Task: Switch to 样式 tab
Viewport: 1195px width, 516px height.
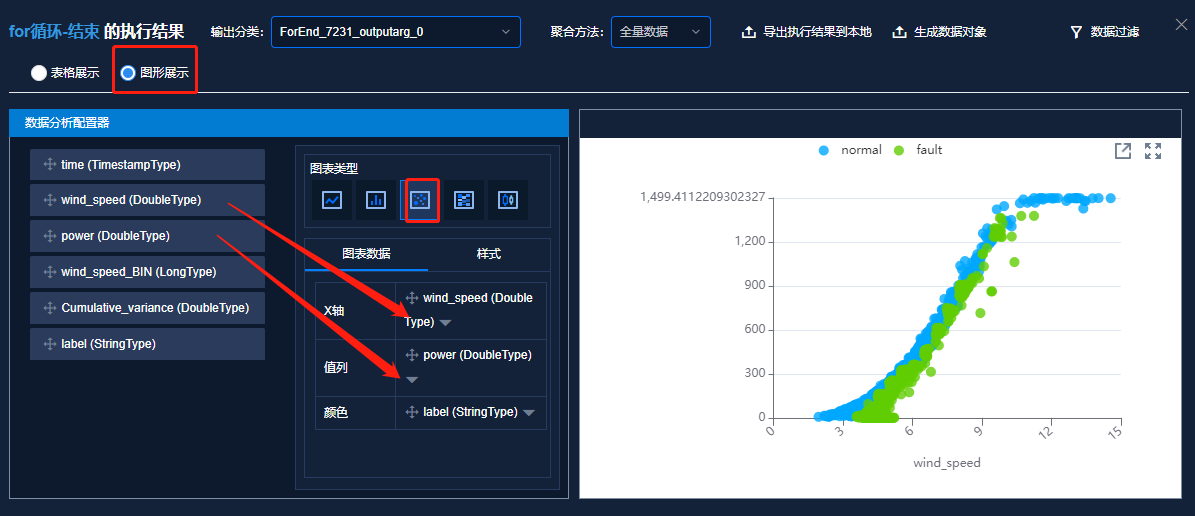Action: (489, 255)
